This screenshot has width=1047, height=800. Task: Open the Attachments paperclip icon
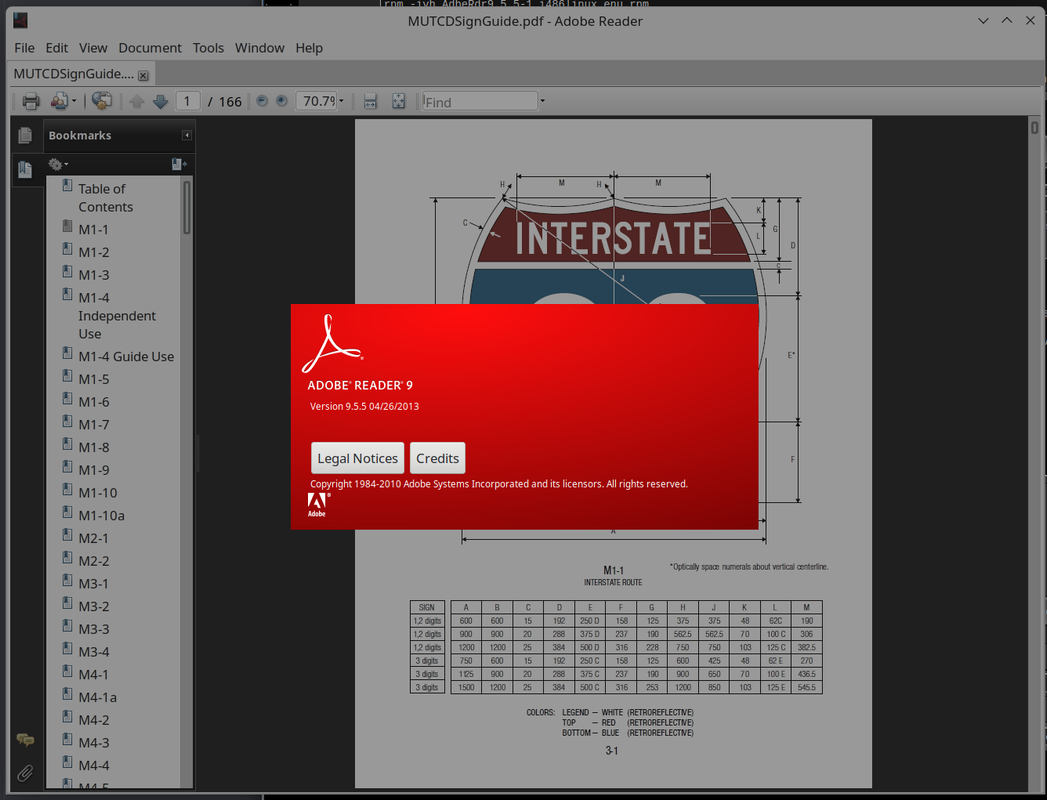(25, 773)
